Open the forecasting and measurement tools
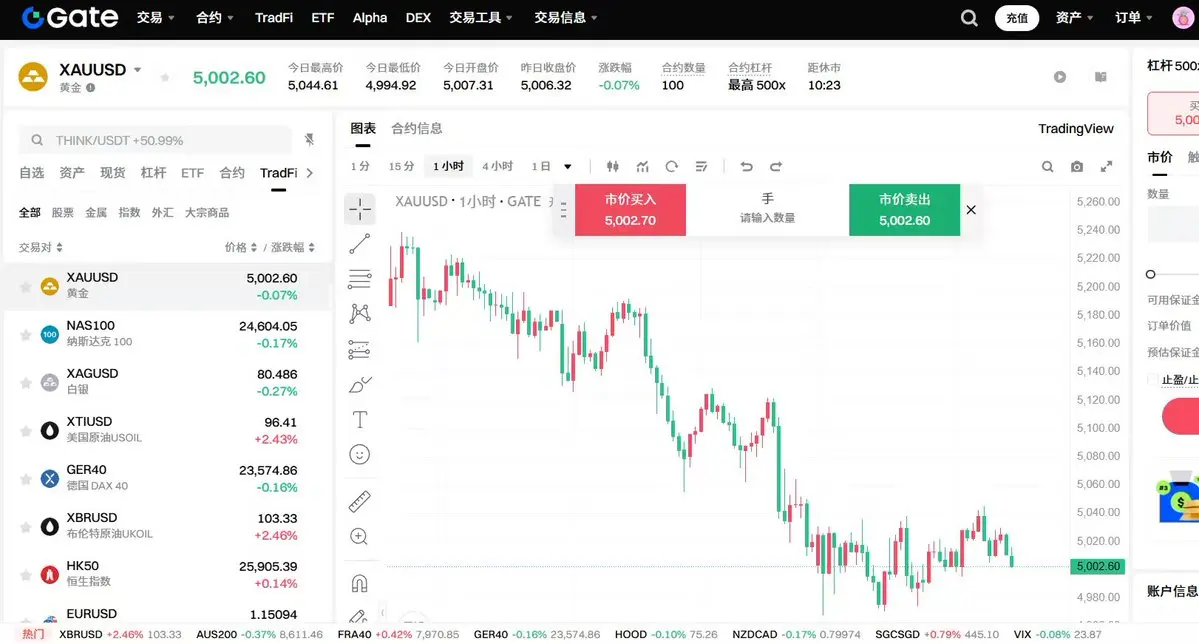The width and height of the screenshot is (1199, 644). point(359,350)
